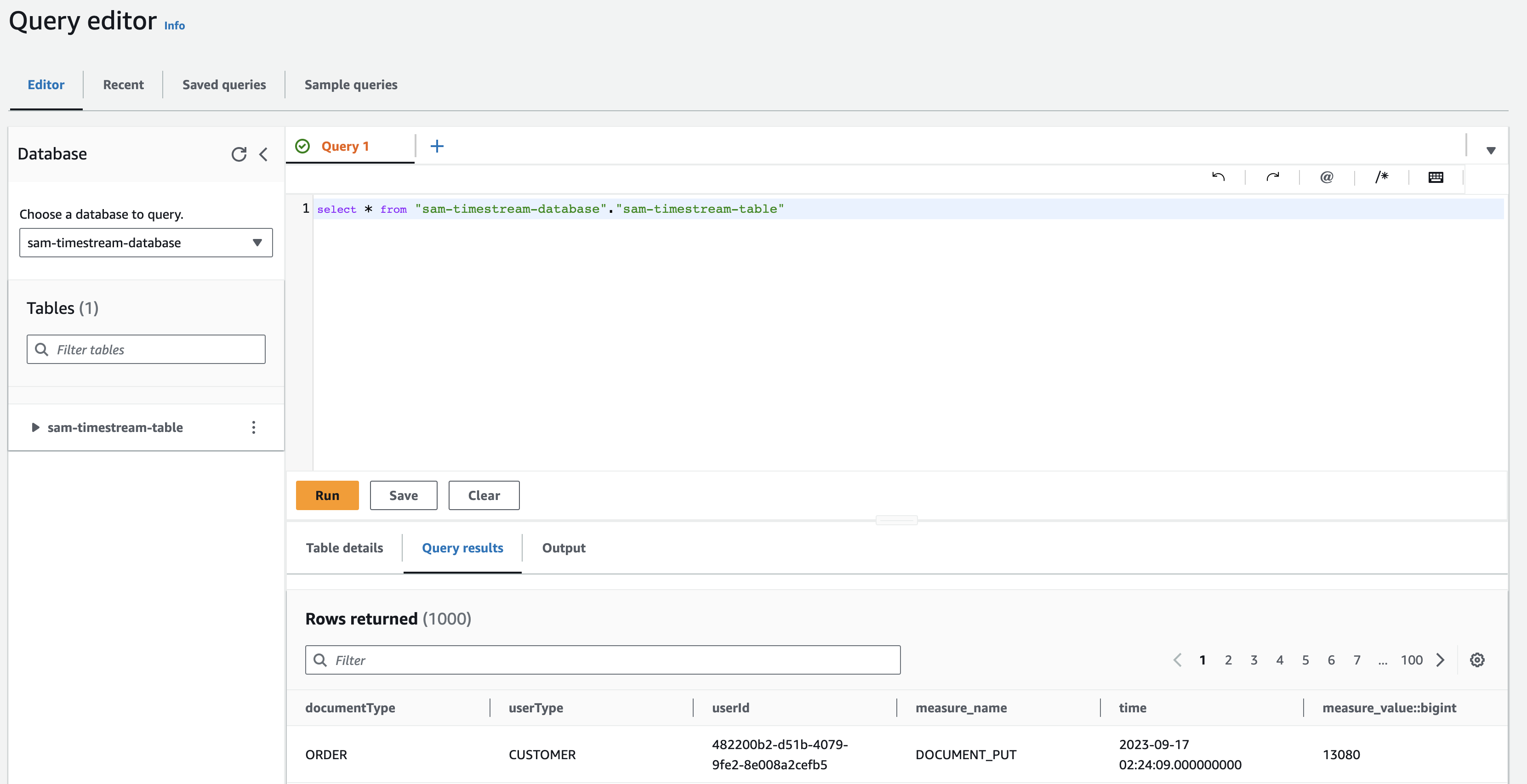Click the @ icon in editor toolbar

point(1327,176)
